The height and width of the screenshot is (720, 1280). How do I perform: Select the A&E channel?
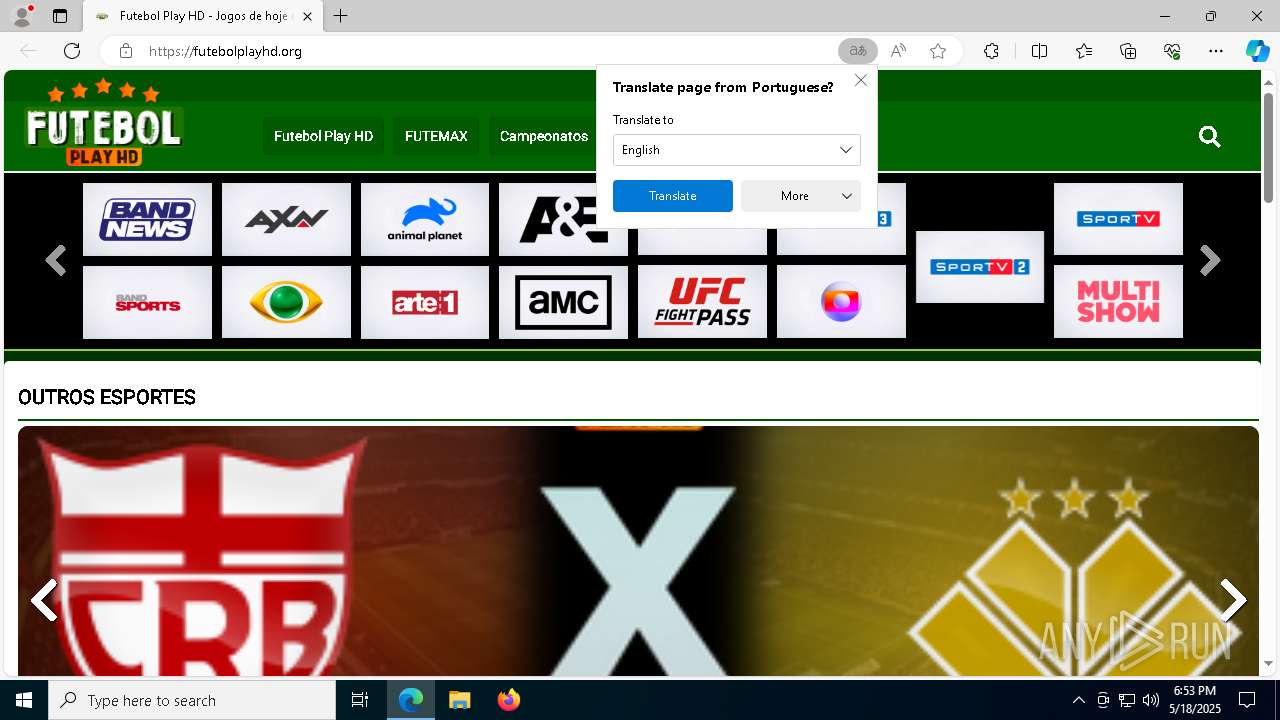coord(563,219)
